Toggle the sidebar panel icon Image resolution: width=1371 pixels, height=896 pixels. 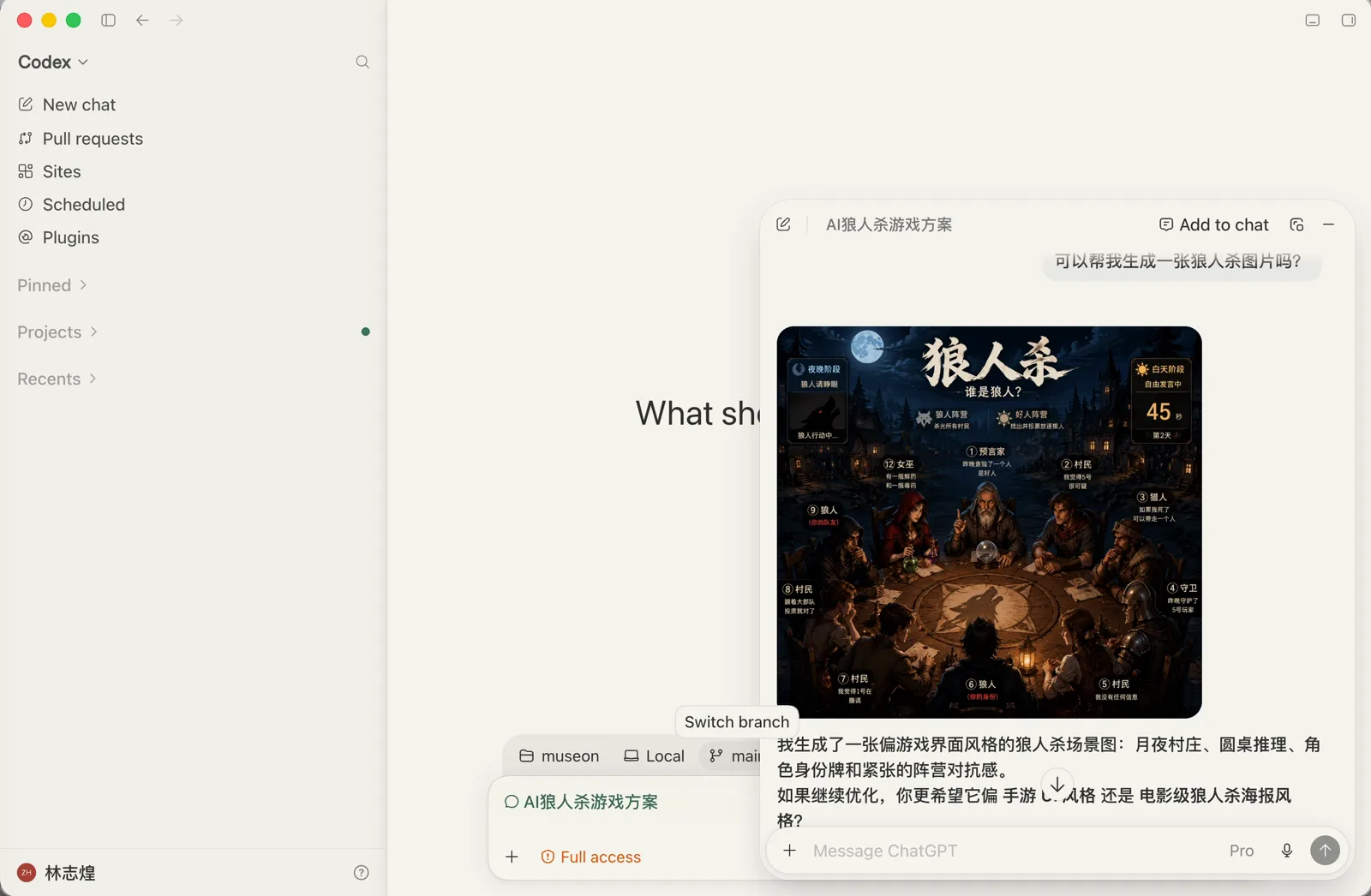coord(108,20)
